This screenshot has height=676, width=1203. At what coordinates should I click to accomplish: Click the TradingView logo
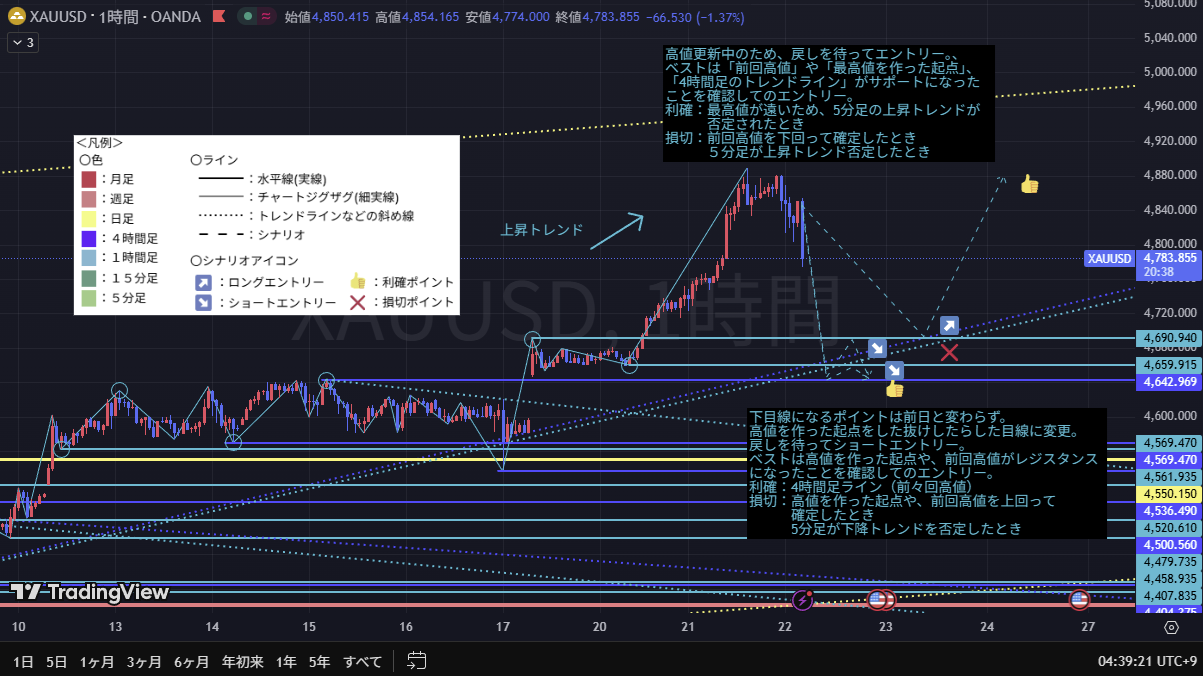click(x=90, y=591)
